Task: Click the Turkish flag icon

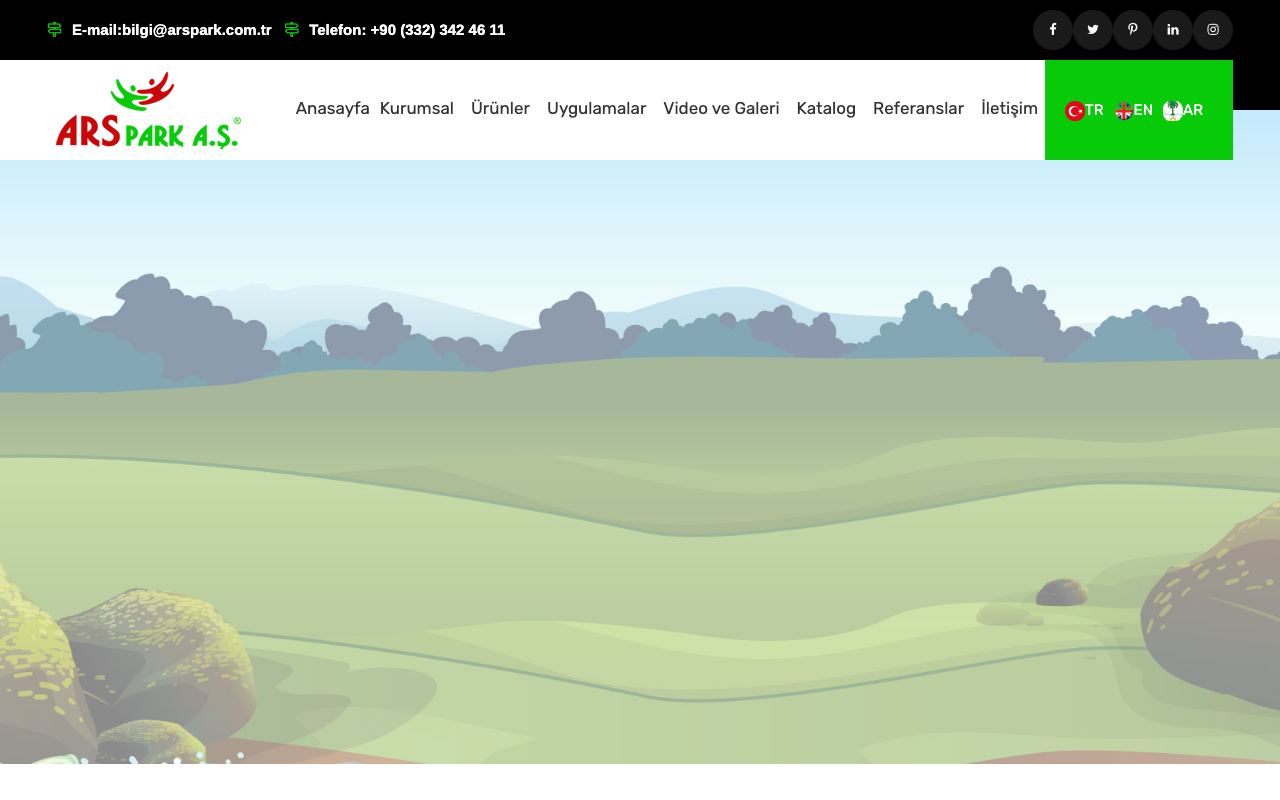Action: click(1075, 111)
